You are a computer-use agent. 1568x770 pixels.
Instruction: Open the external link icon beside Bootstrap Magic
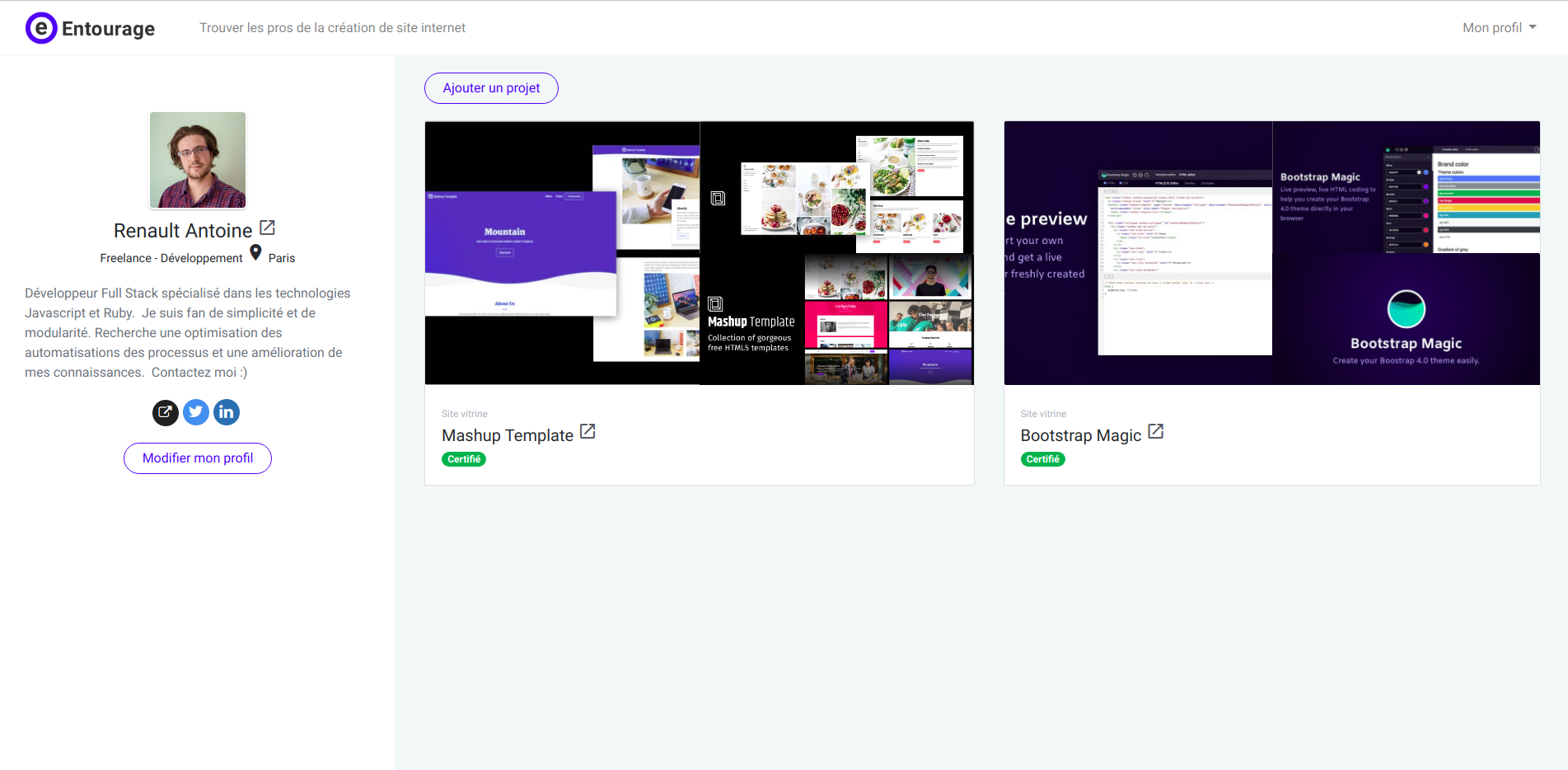[1156, 431]
